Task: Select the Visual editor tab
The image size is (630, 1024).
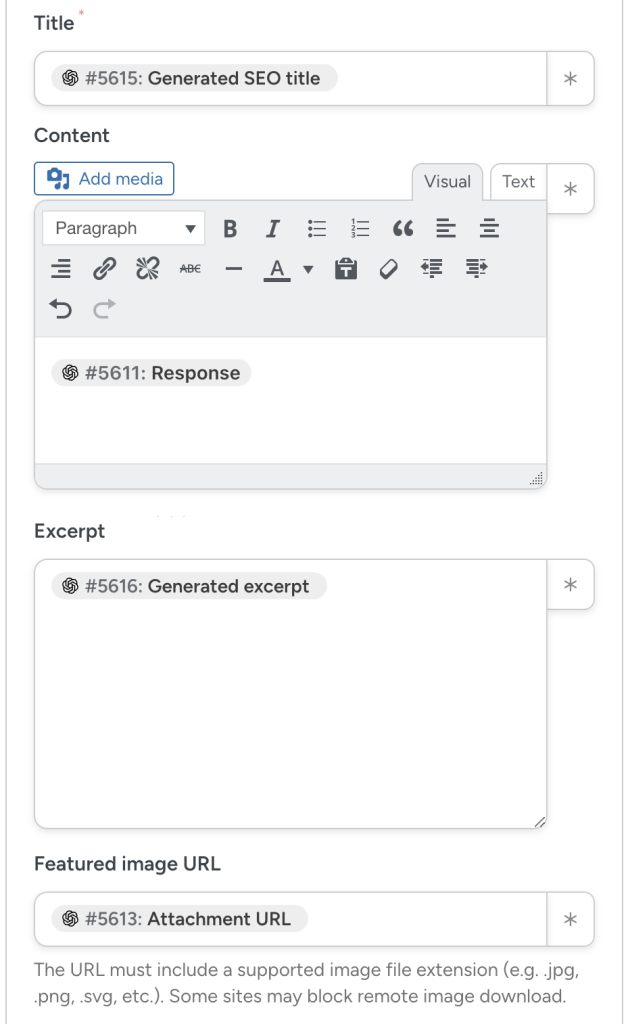Action: pos(447,182)
